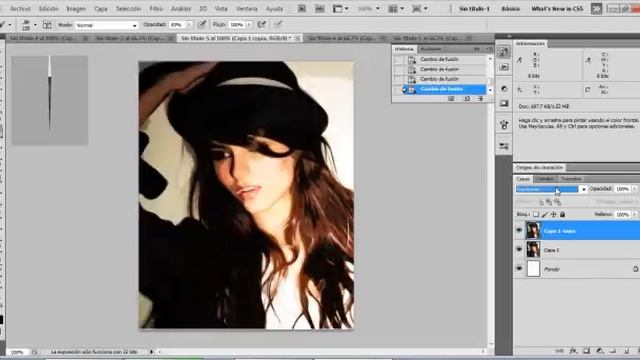Open the Acciones collapsed panel icon

click(504, 67)
